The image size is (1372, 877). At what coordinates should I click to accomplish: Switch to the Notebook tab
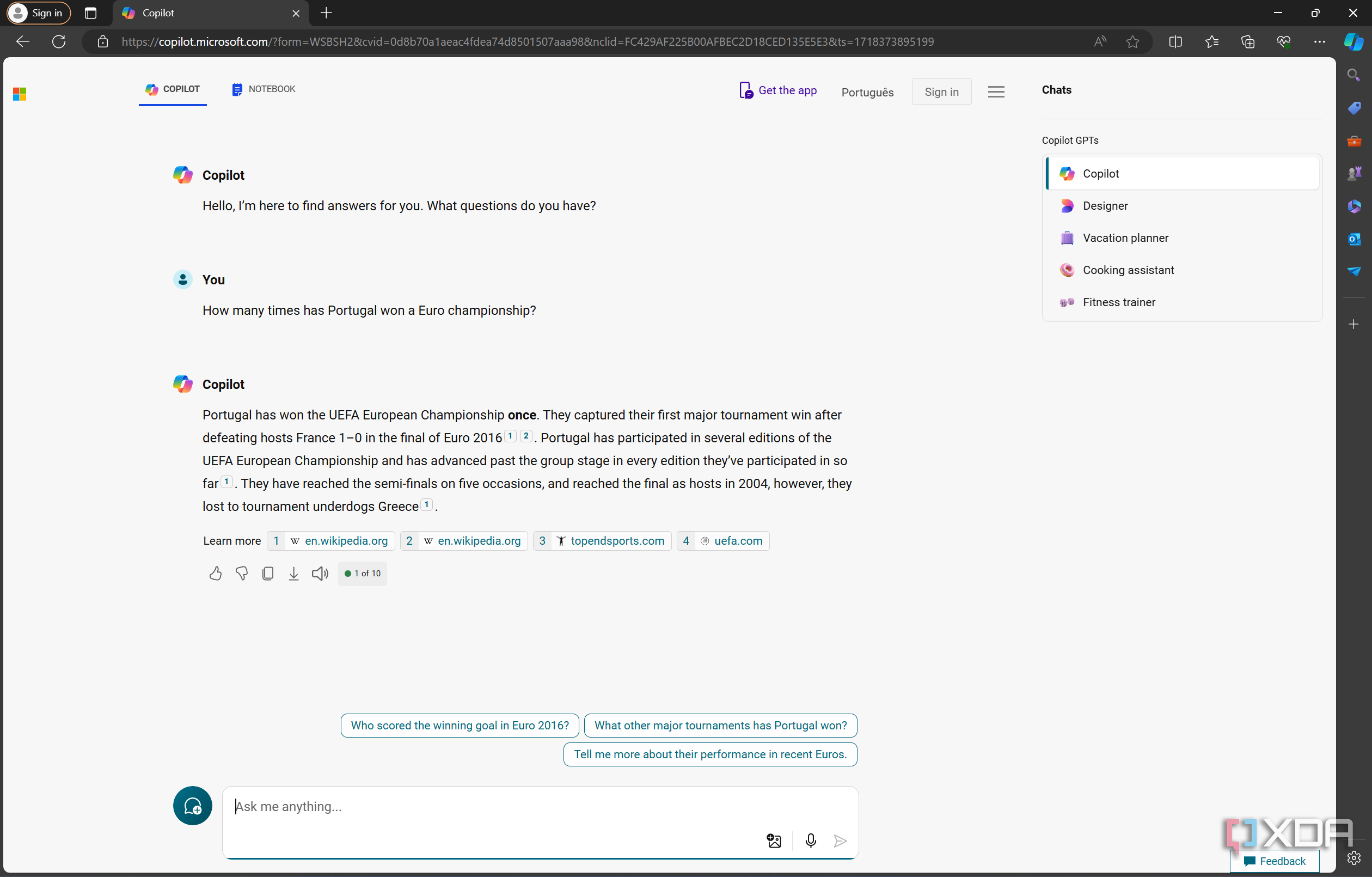[x=262, y=89]
